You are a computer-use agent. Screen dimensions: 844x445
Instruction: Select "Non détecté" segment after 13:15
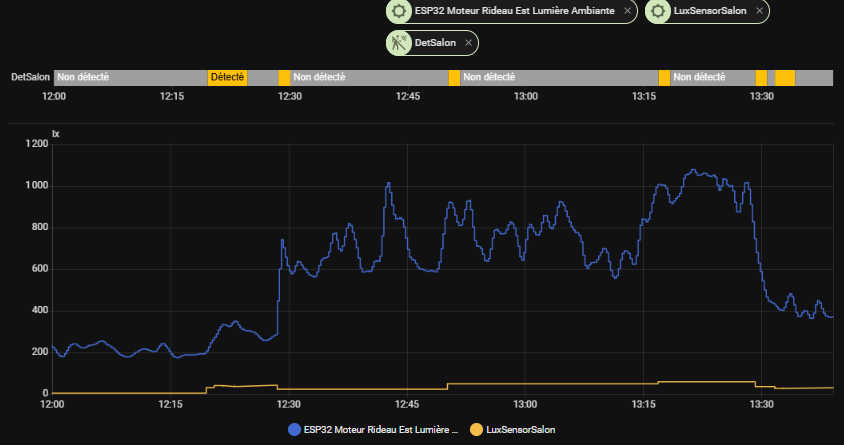tap(712, 77)
